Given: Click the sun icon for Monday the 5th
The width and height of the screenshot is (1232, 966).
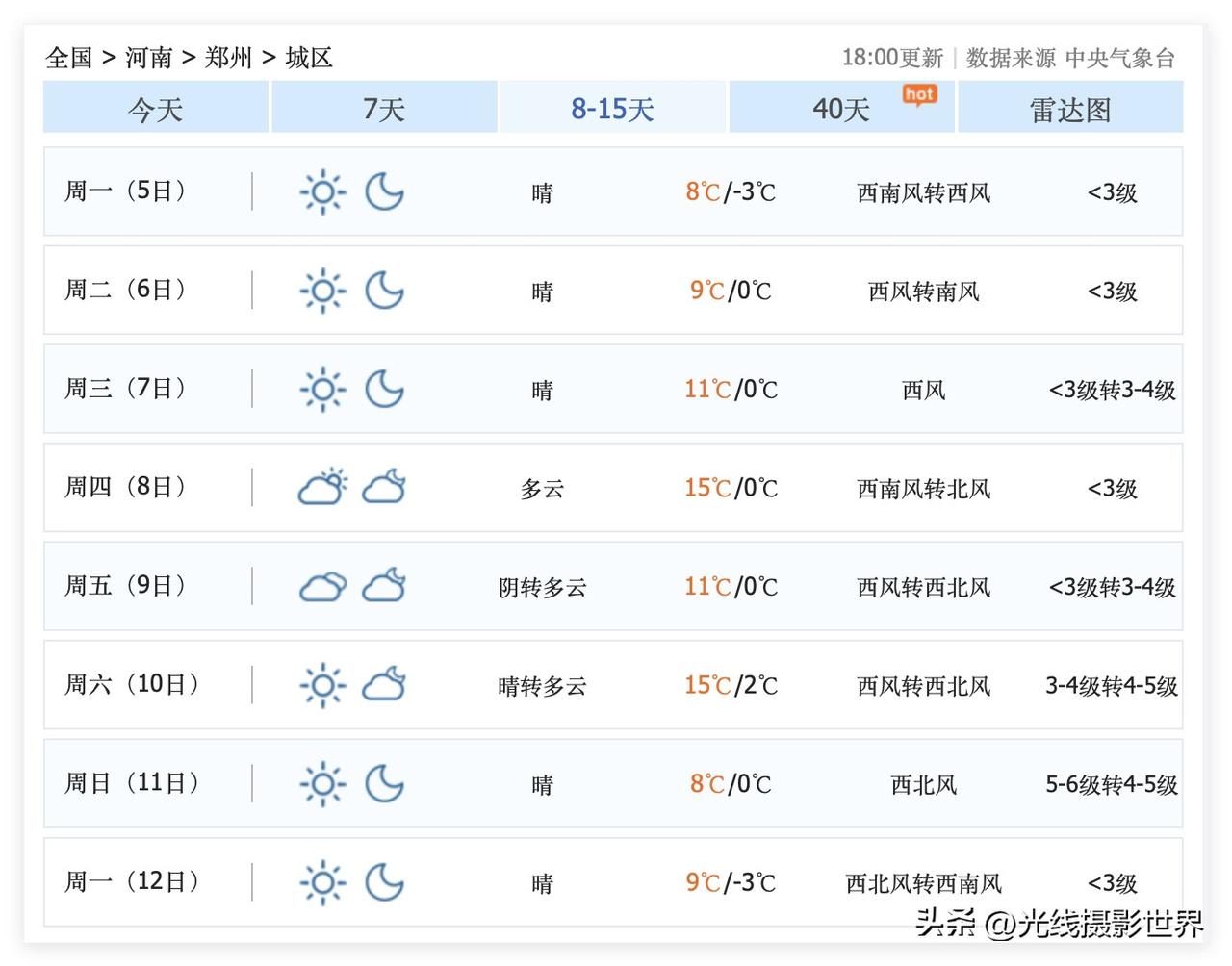Looking at the screenshot, I should (x=322, y=192).
